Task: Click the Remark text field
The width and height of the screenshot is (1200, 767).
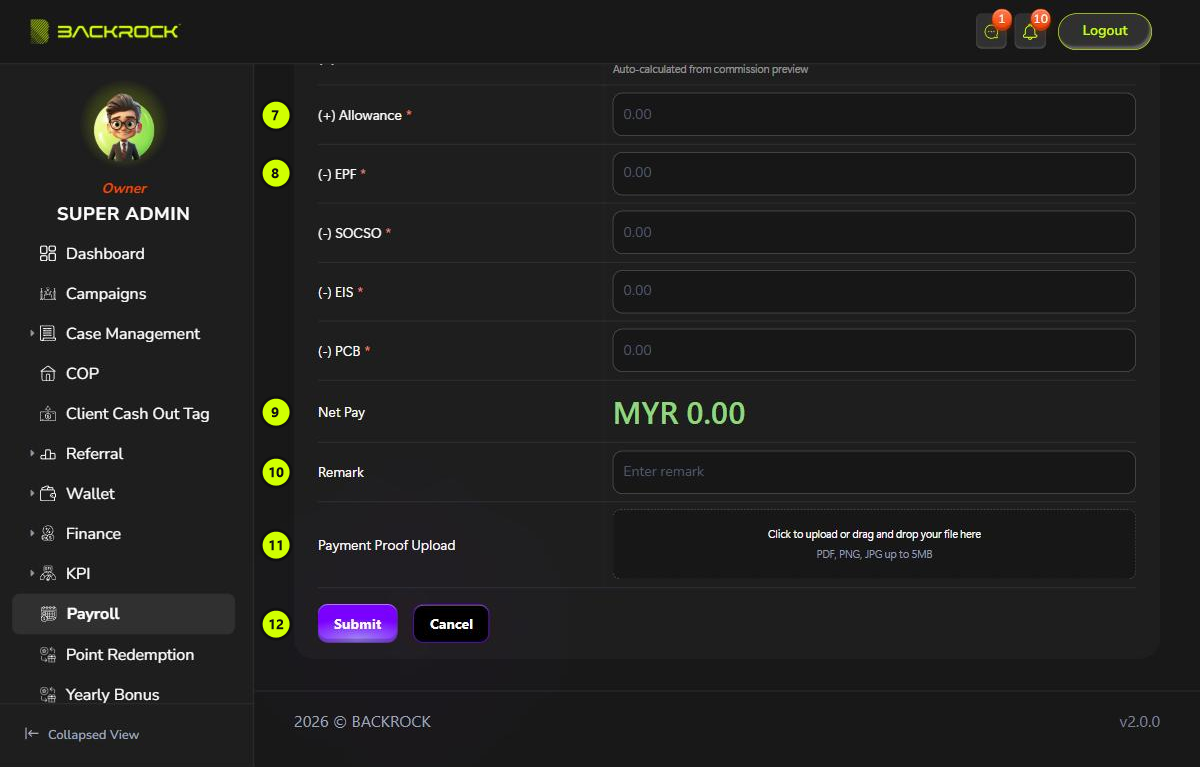Action: point(874,472)
